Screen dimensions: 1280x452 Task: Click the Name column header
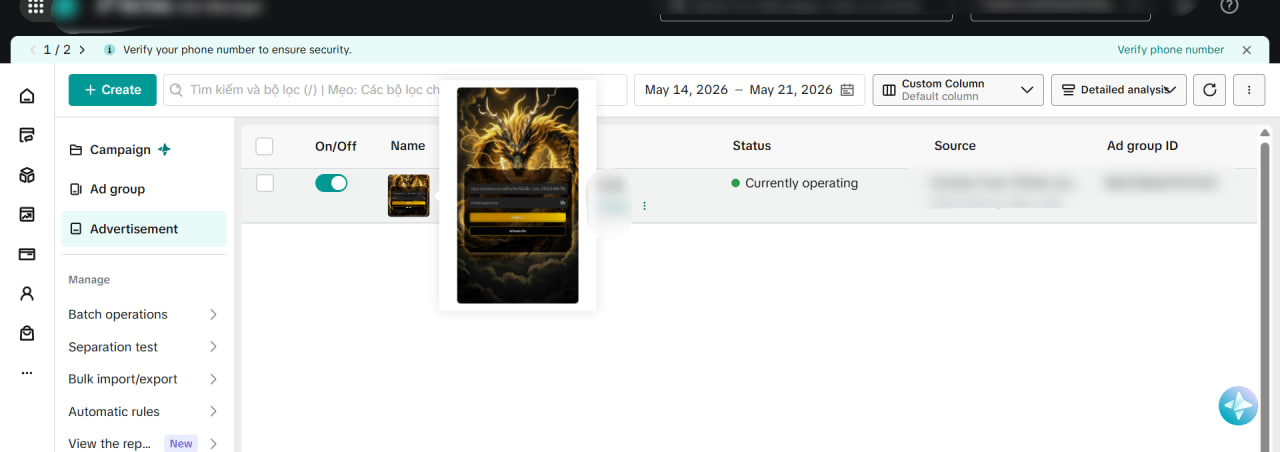pos(408,146)
